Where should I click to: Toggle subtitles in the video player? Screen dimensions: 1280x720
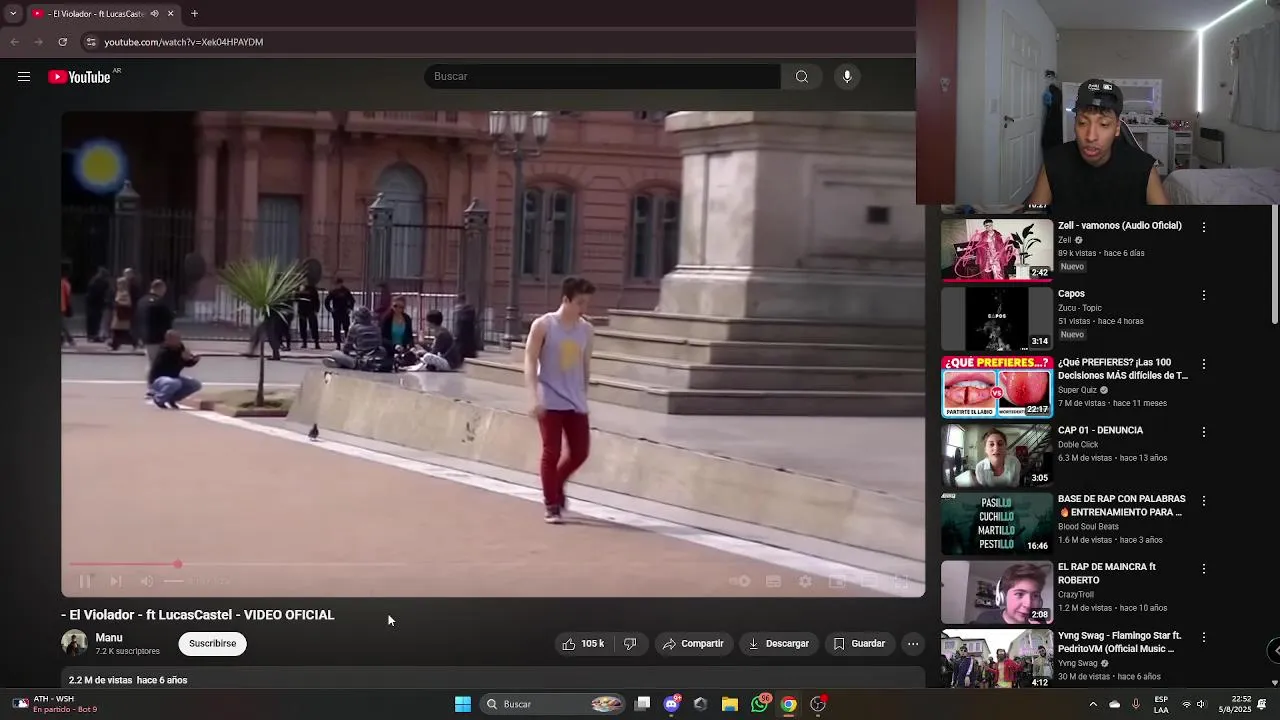point(773,581)
